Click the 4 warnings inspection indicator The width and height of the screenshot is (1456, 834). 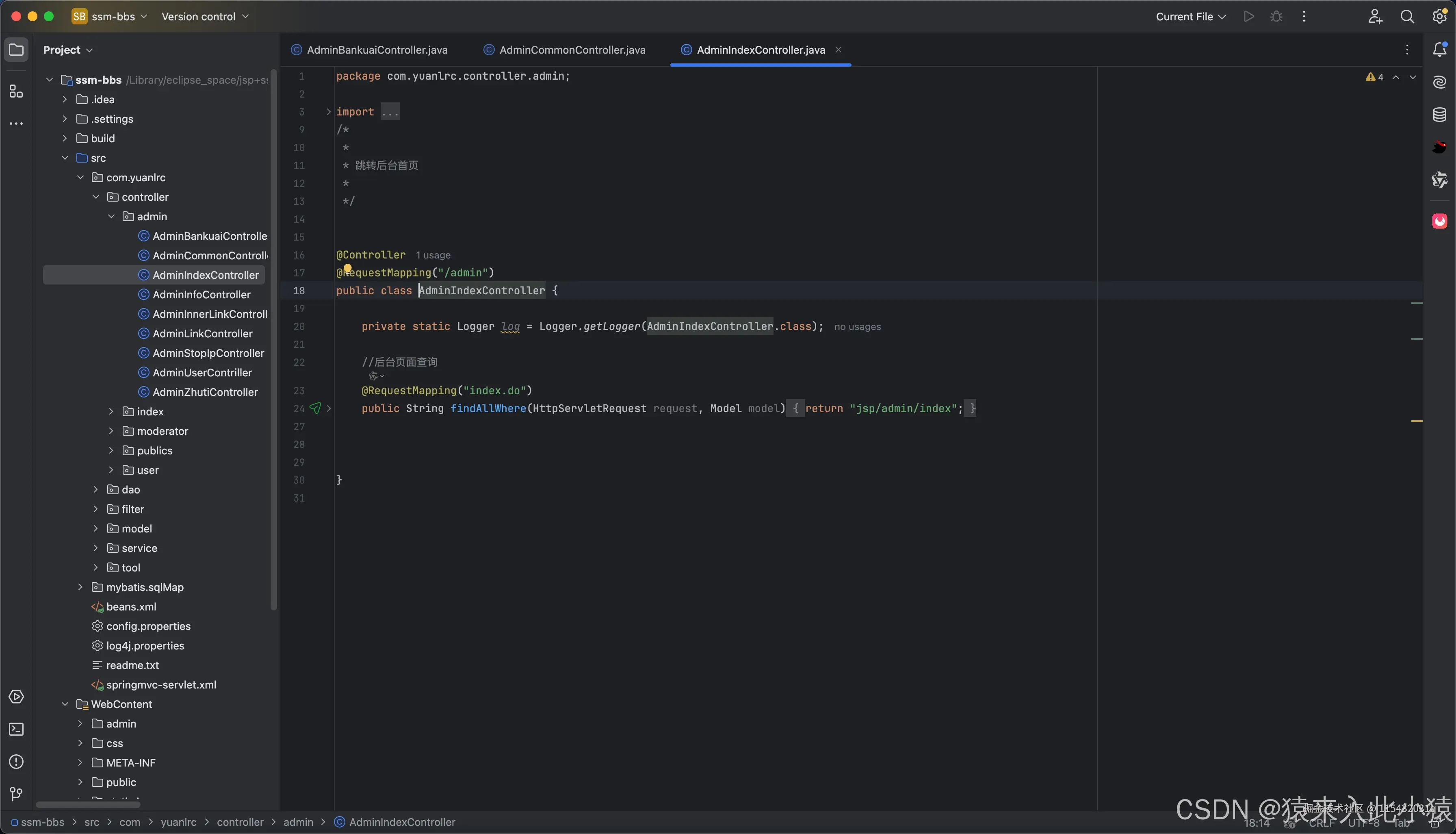1374,77
